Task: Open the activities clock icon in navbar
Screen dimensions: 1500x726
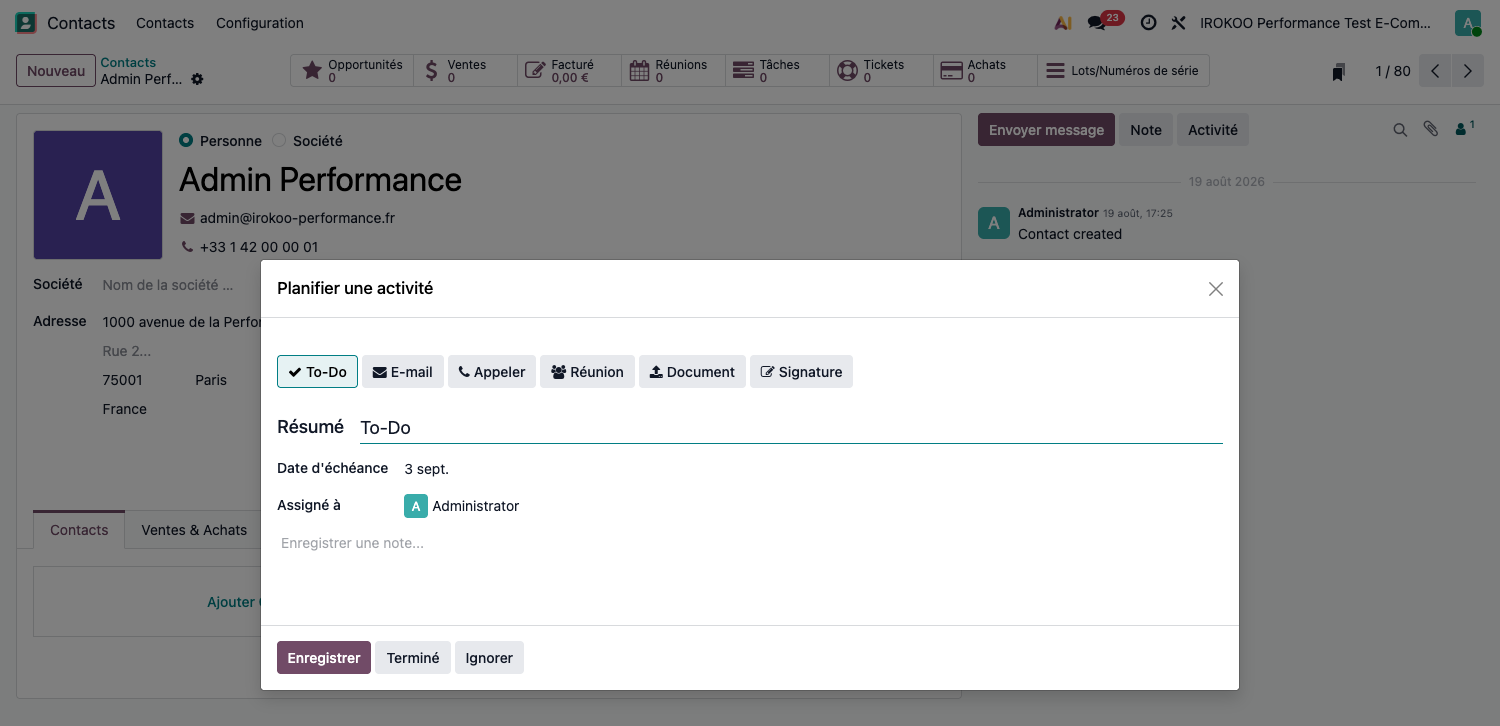Action: click(x=1148, y=22)
